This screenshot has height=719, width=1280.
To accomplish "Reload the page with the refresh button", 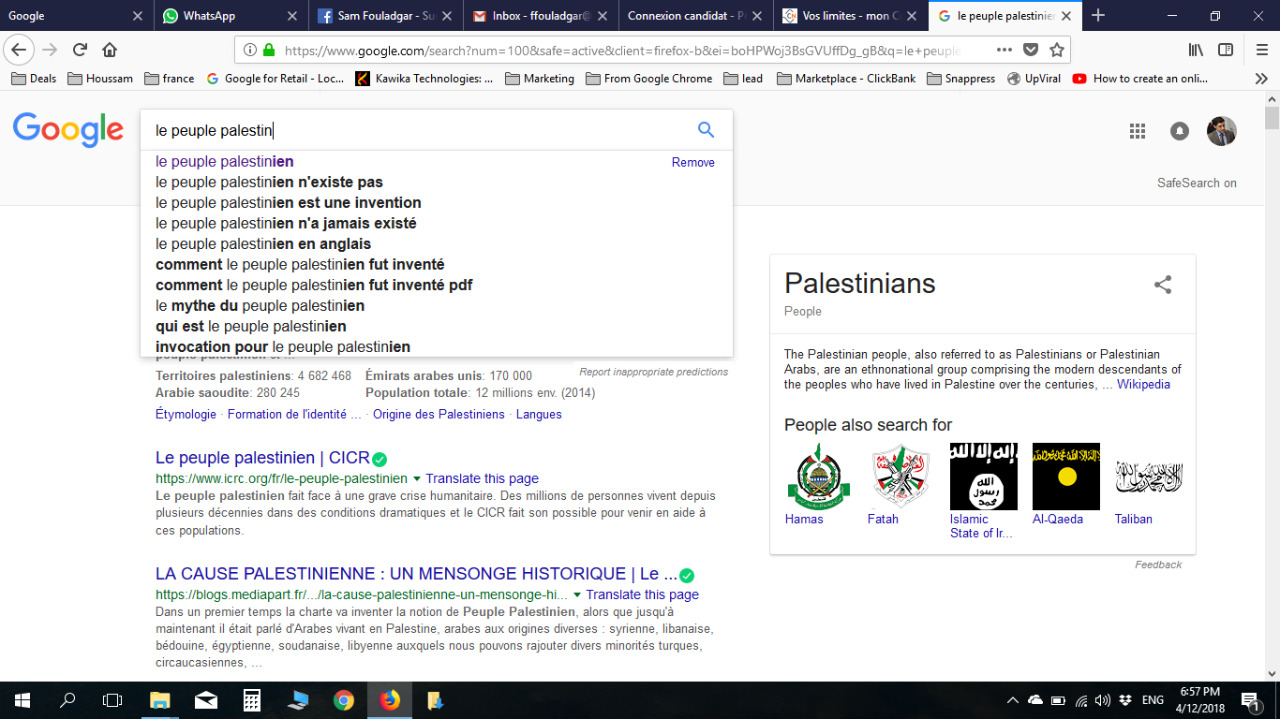I will tap(80, 50).
